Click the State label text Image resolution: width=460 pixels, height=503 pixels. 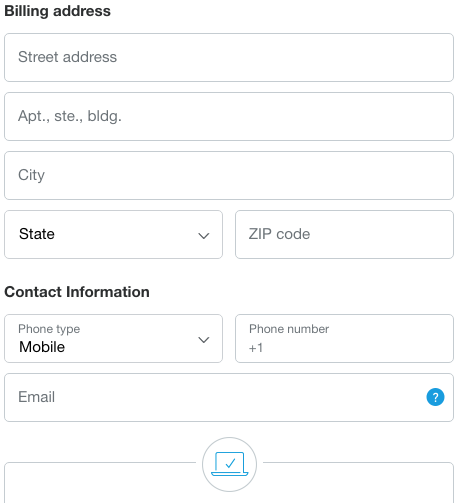pos(37,234)
